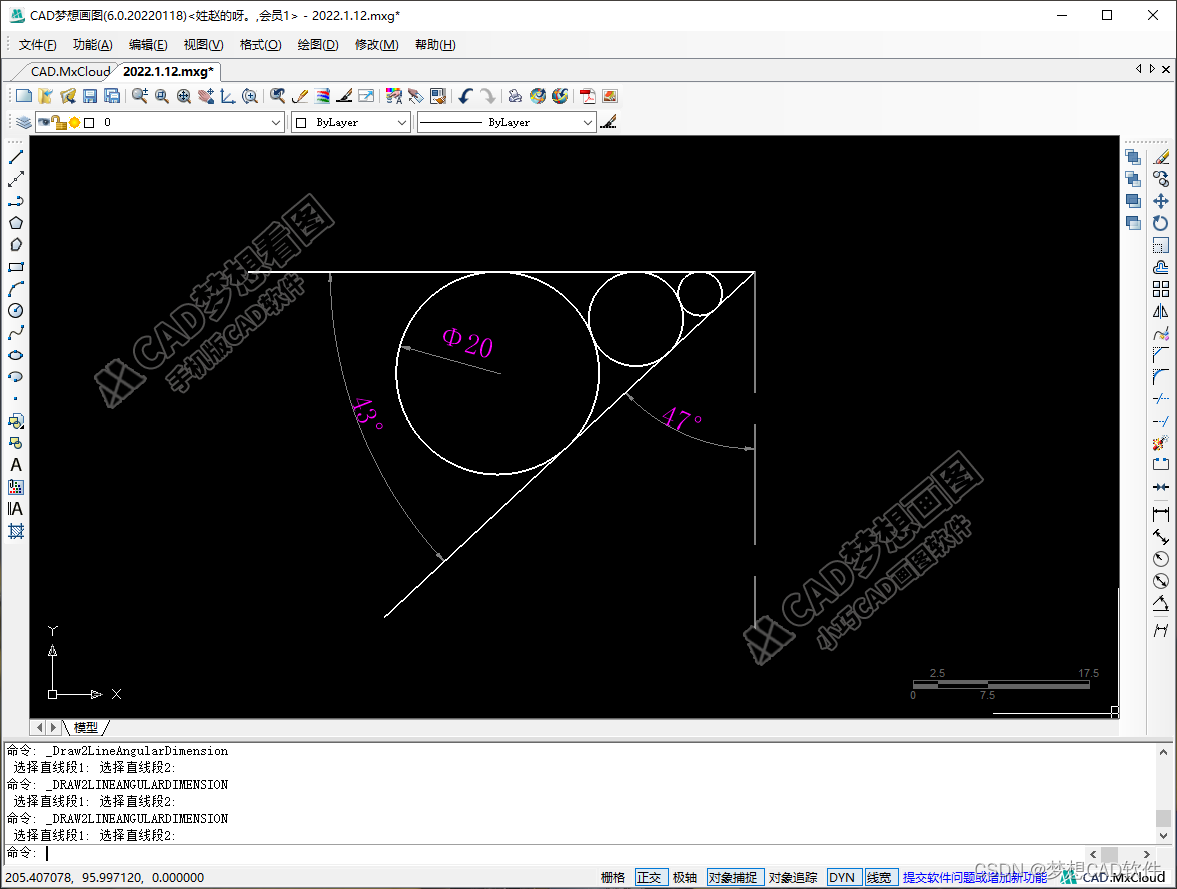Click the Pan hand icon
This screenshot has height=889, width=1177.
coord(206,96)
